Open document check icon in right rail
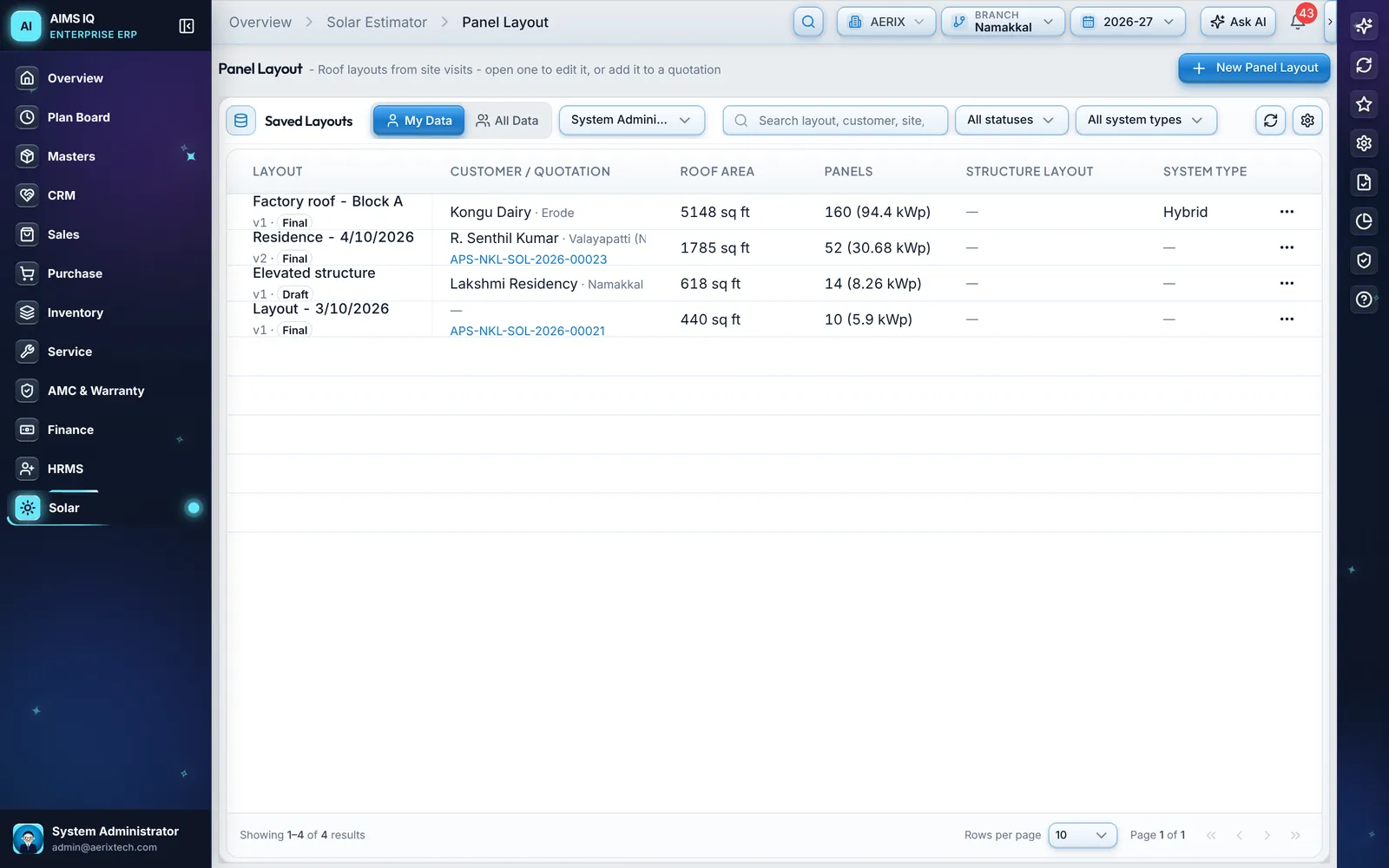Screen dimensions: 1389x868 click(1364, 182)
